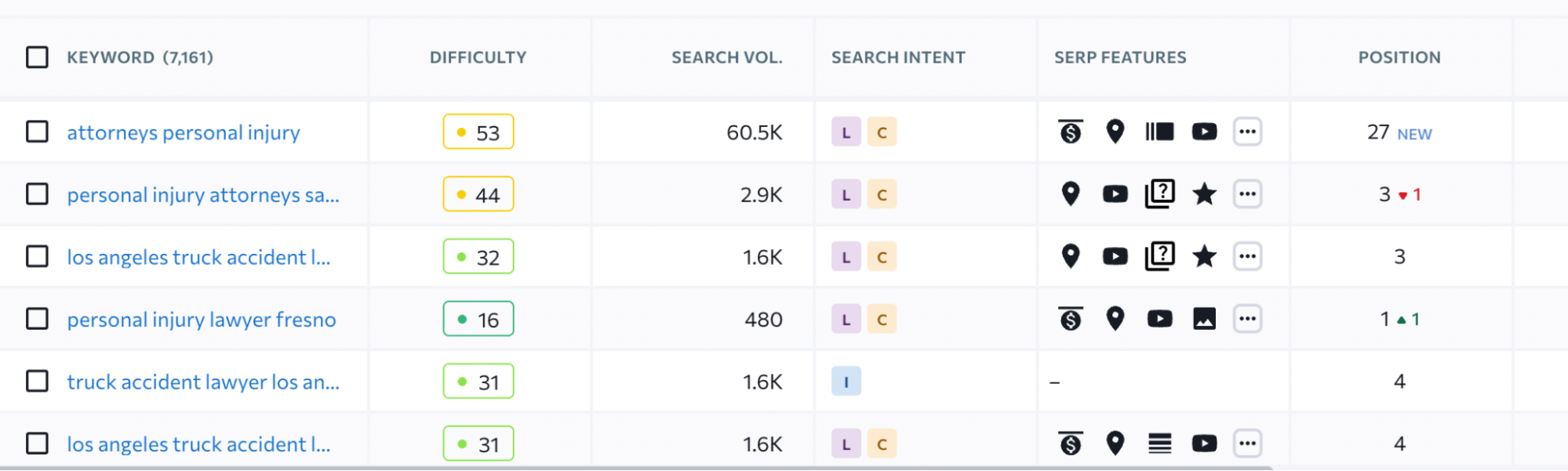Click the video icon in attorneys personal injury row

(x=1204, y=132)
